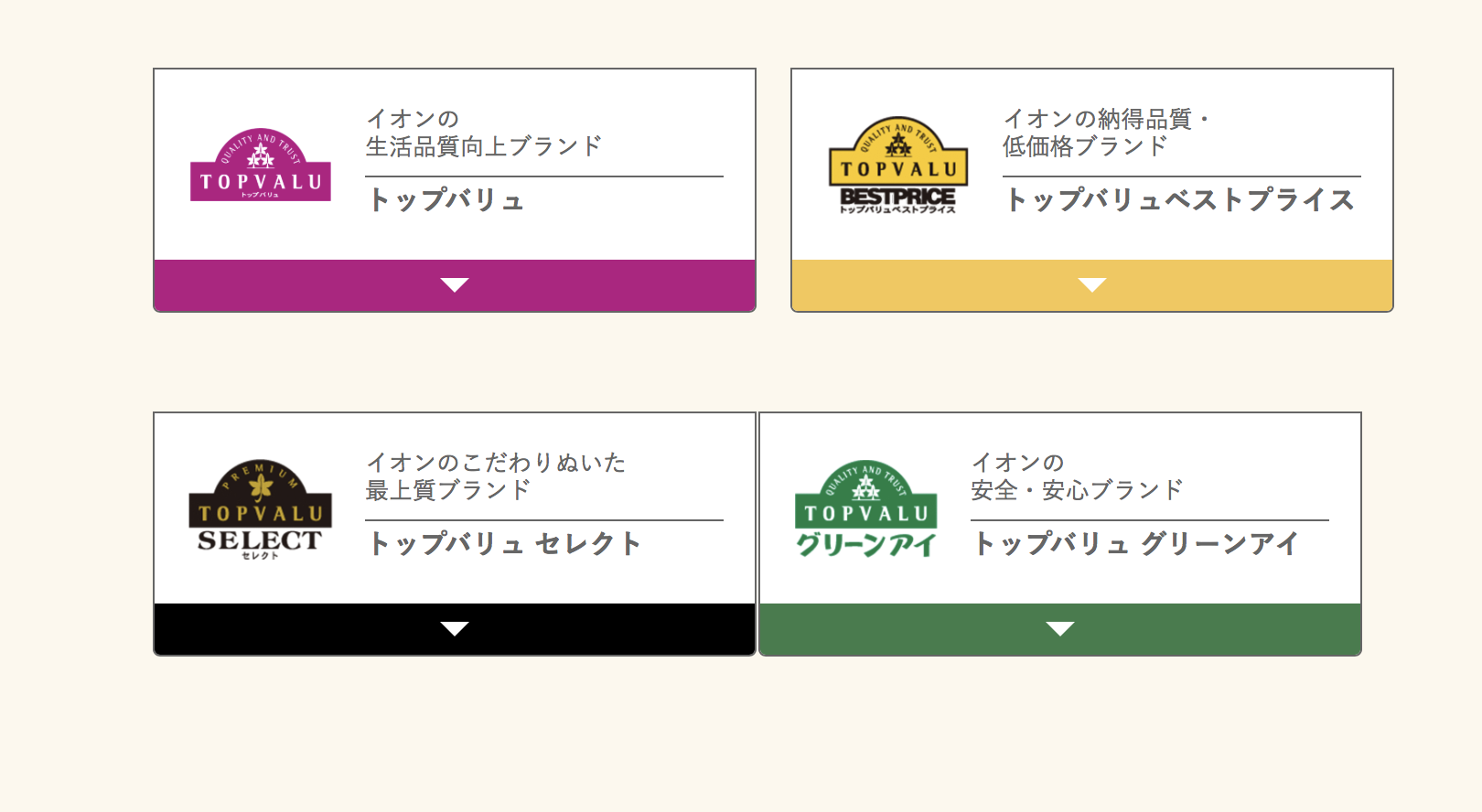
Task: Open the トップバリュ セレクト title link
Action: pyautogui.click(x=504, y=543)
